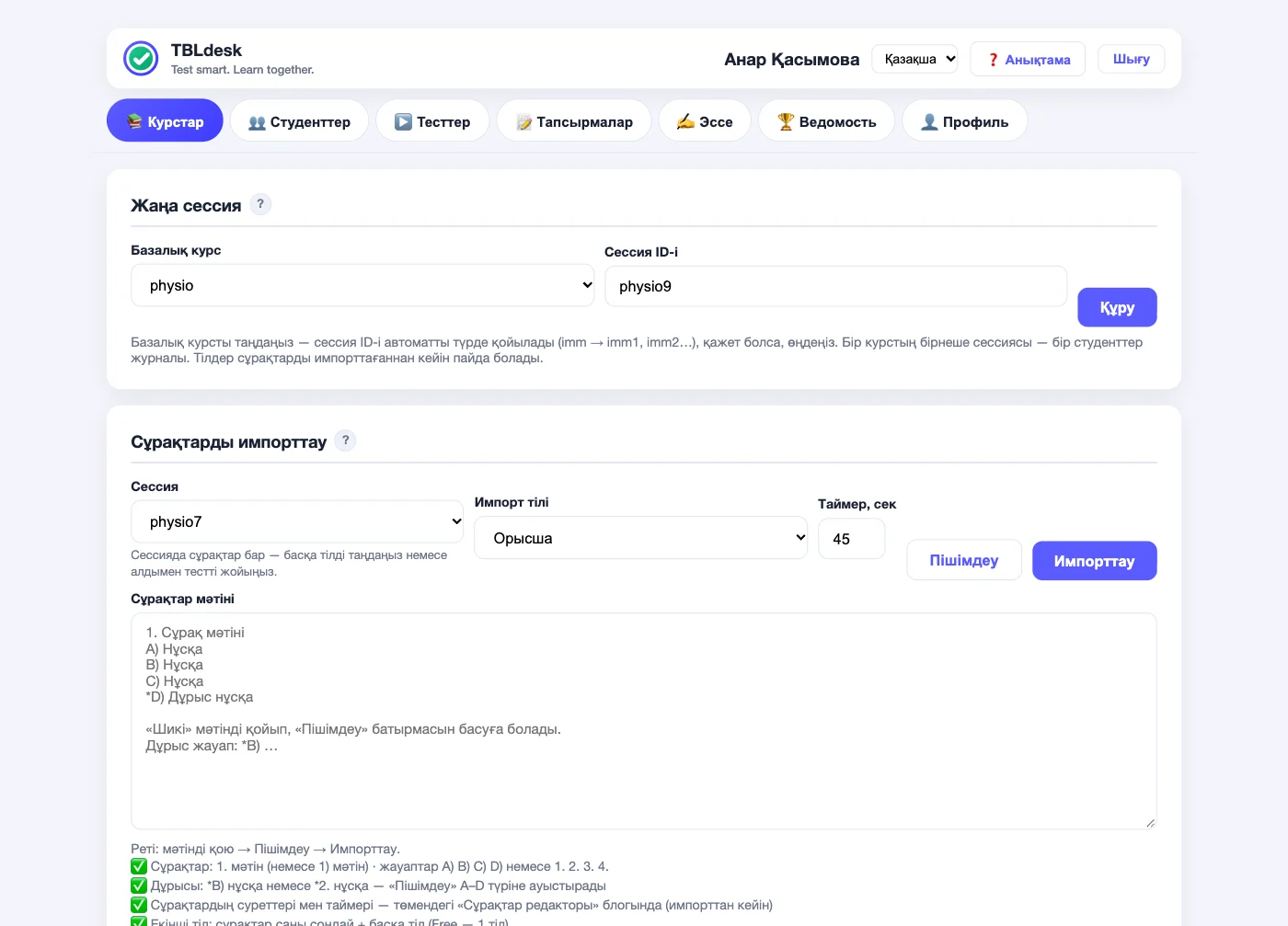Click the 'Сұрақтарды импорттау' heading
Image resolution: width=1288 pixels, height=926 pixels.
point(228,442)
